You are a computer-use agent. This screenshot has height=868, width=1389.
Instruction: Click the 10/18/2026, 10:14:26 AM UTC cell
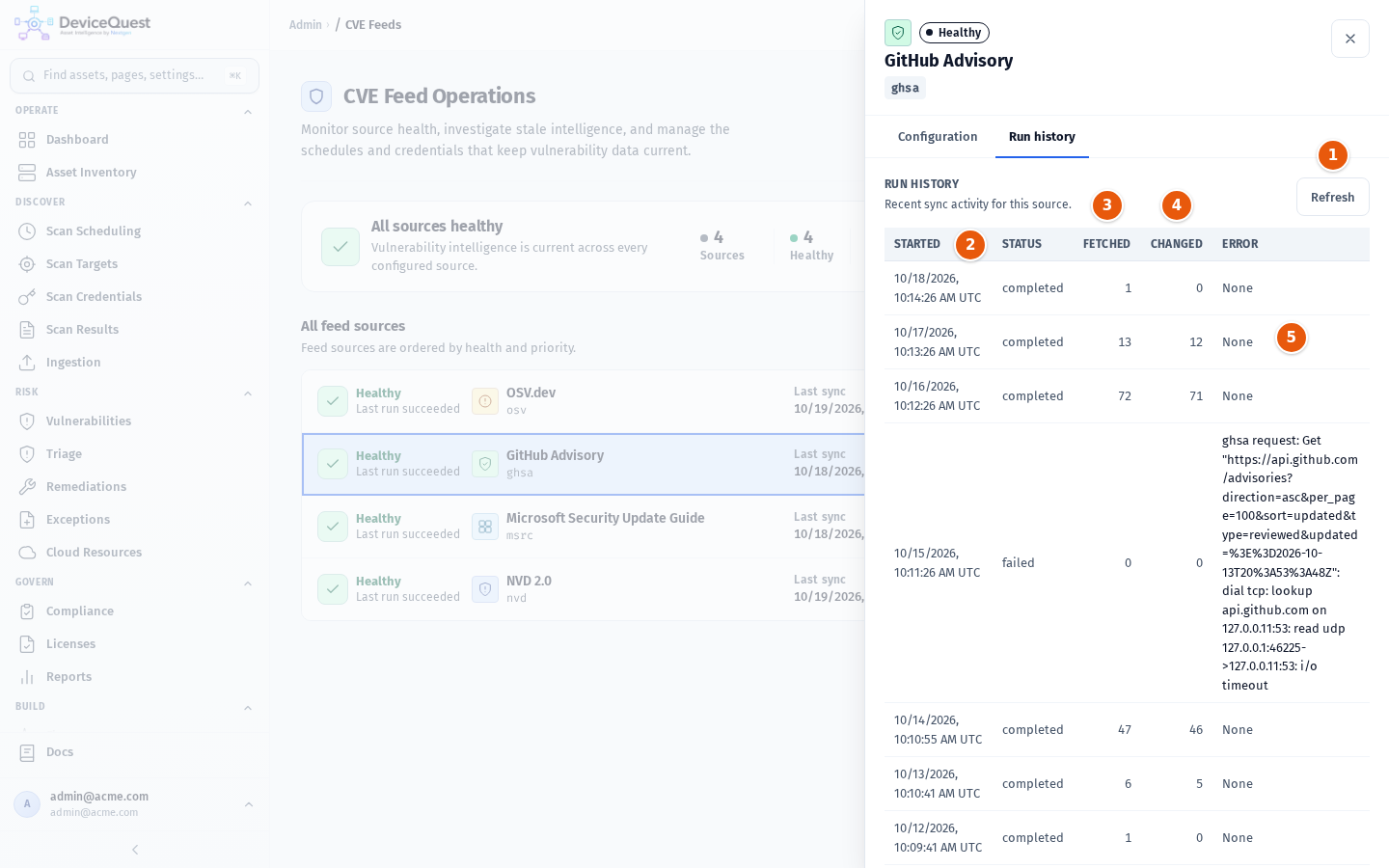pyautogui.click(x=938, y=288)
